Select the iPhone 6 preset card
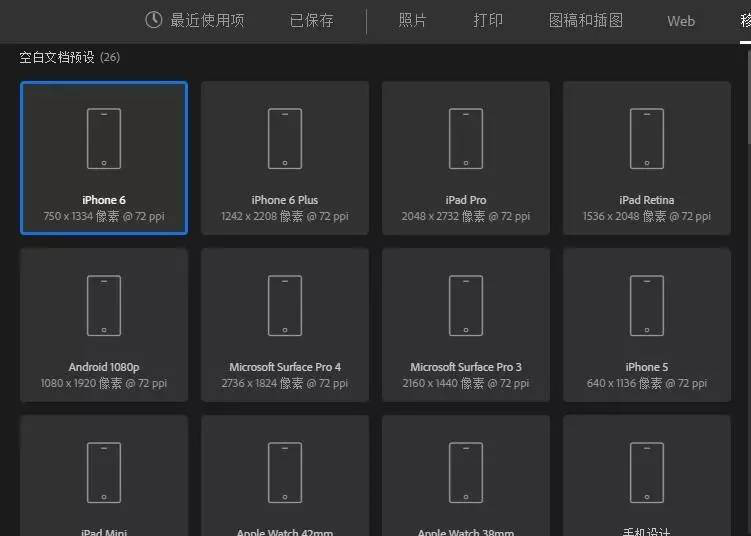 click(x=104, y=158)
